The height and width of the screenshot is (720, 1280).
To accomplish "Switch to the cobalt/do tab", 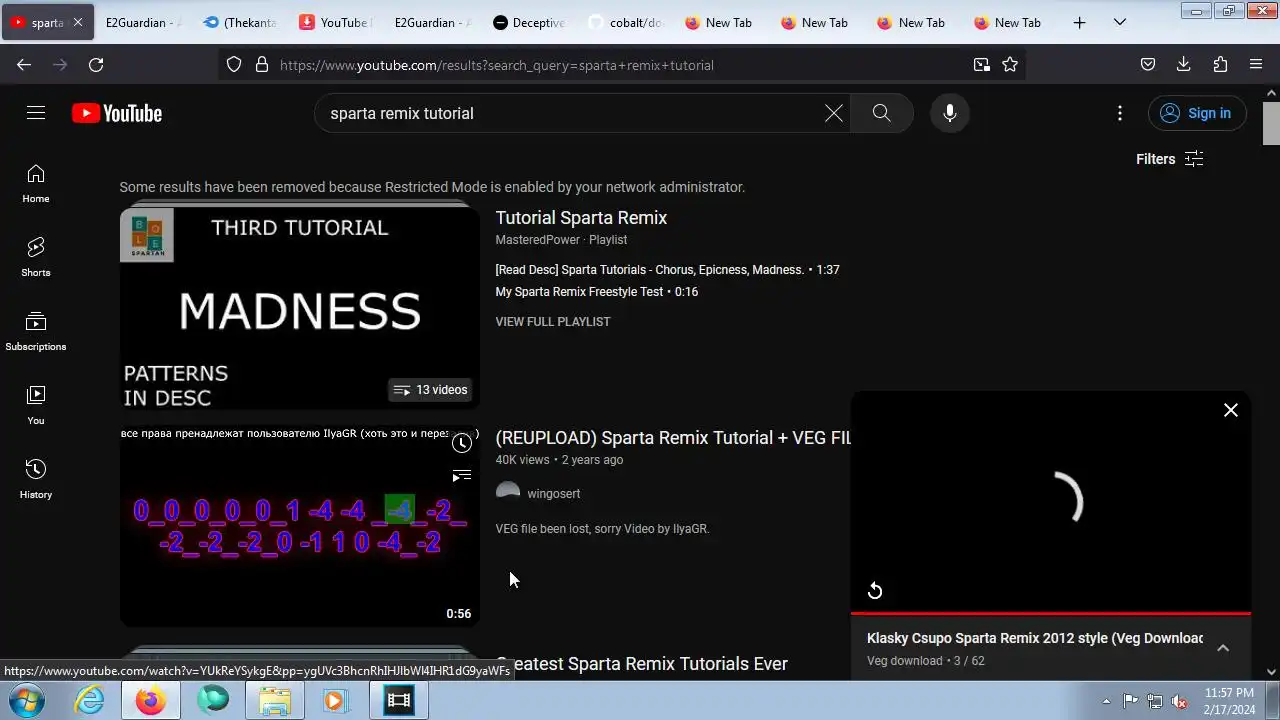I will [x=626, y=22].
